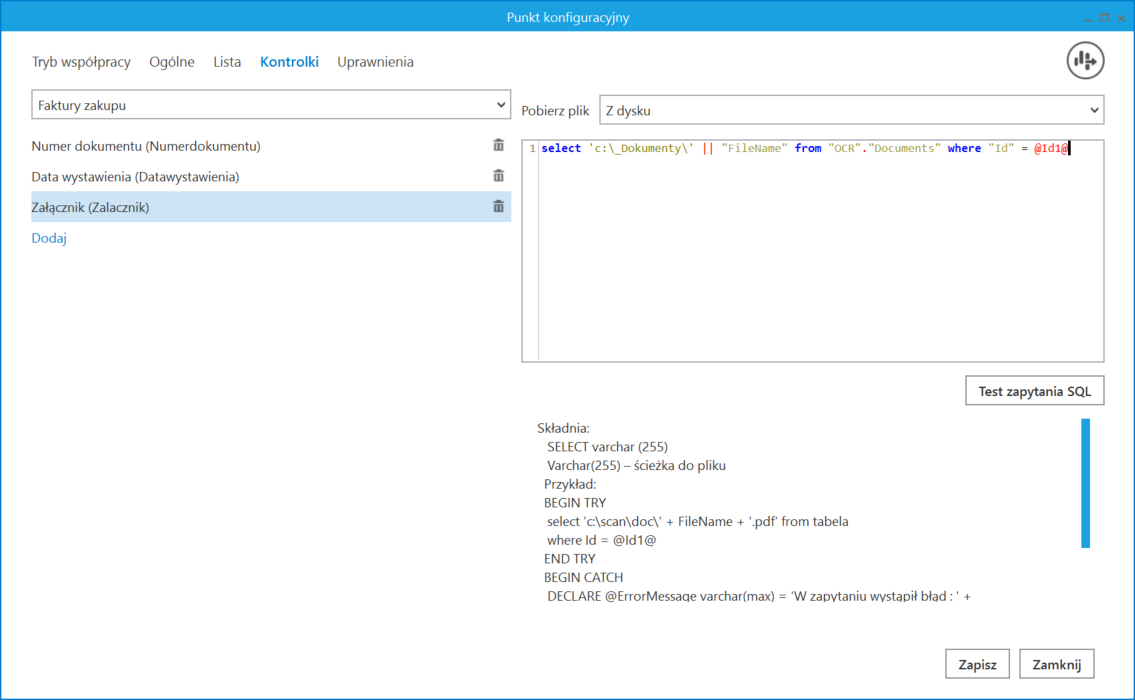Click the round import icon at top right
Viewport: 1135px width, 700px height.
[1085, 61]
